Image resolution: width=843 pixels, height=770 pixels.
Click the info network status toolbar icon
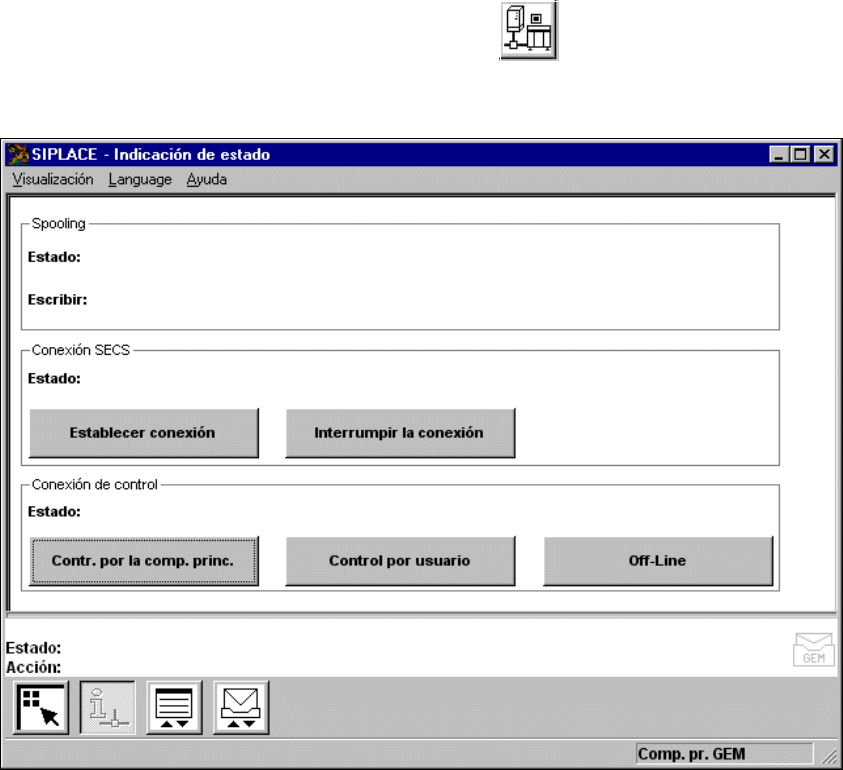pyautogui.click(x=108, y=708)
